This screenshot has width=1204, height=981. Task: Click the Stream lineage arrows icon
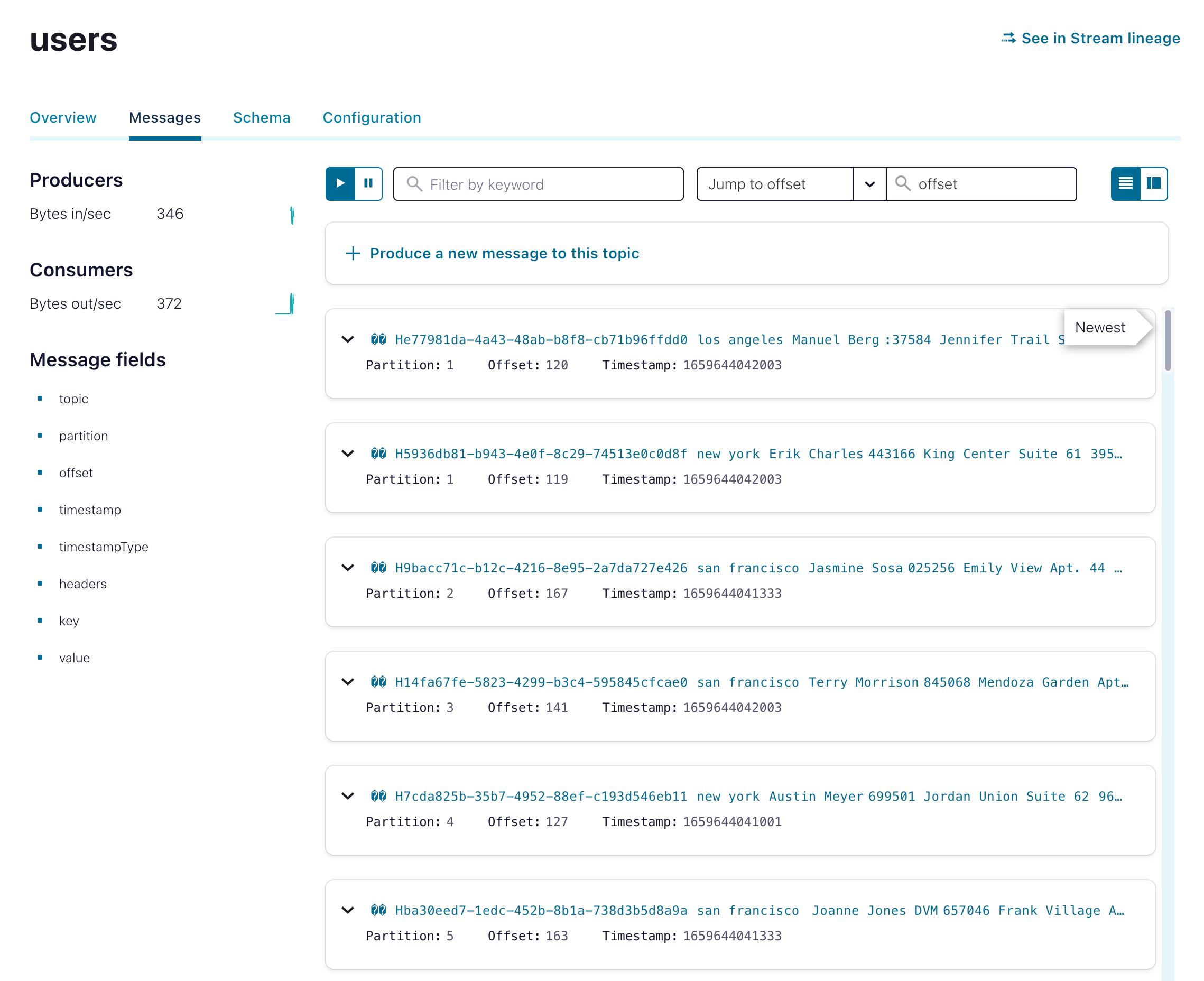[x=1008, y=38]
